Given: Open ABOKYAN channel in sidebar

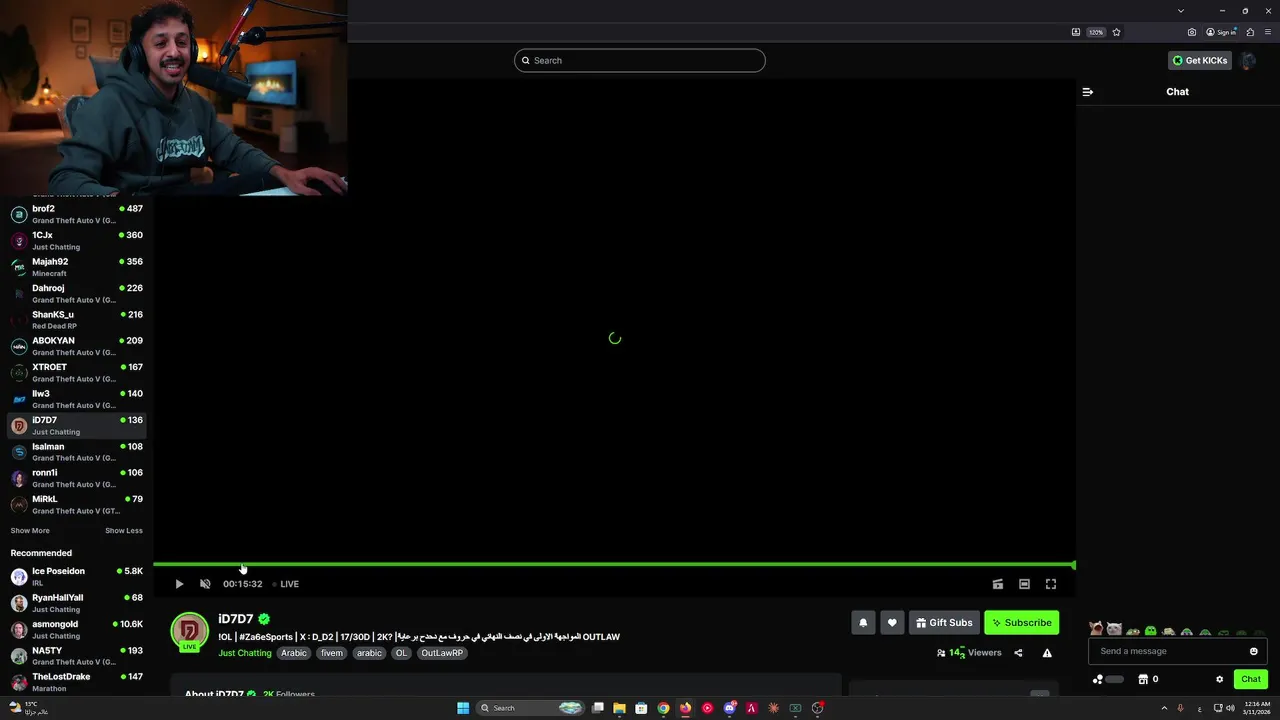Looking at the screenshot, I should pyautogui.click(x=76, y=346).
